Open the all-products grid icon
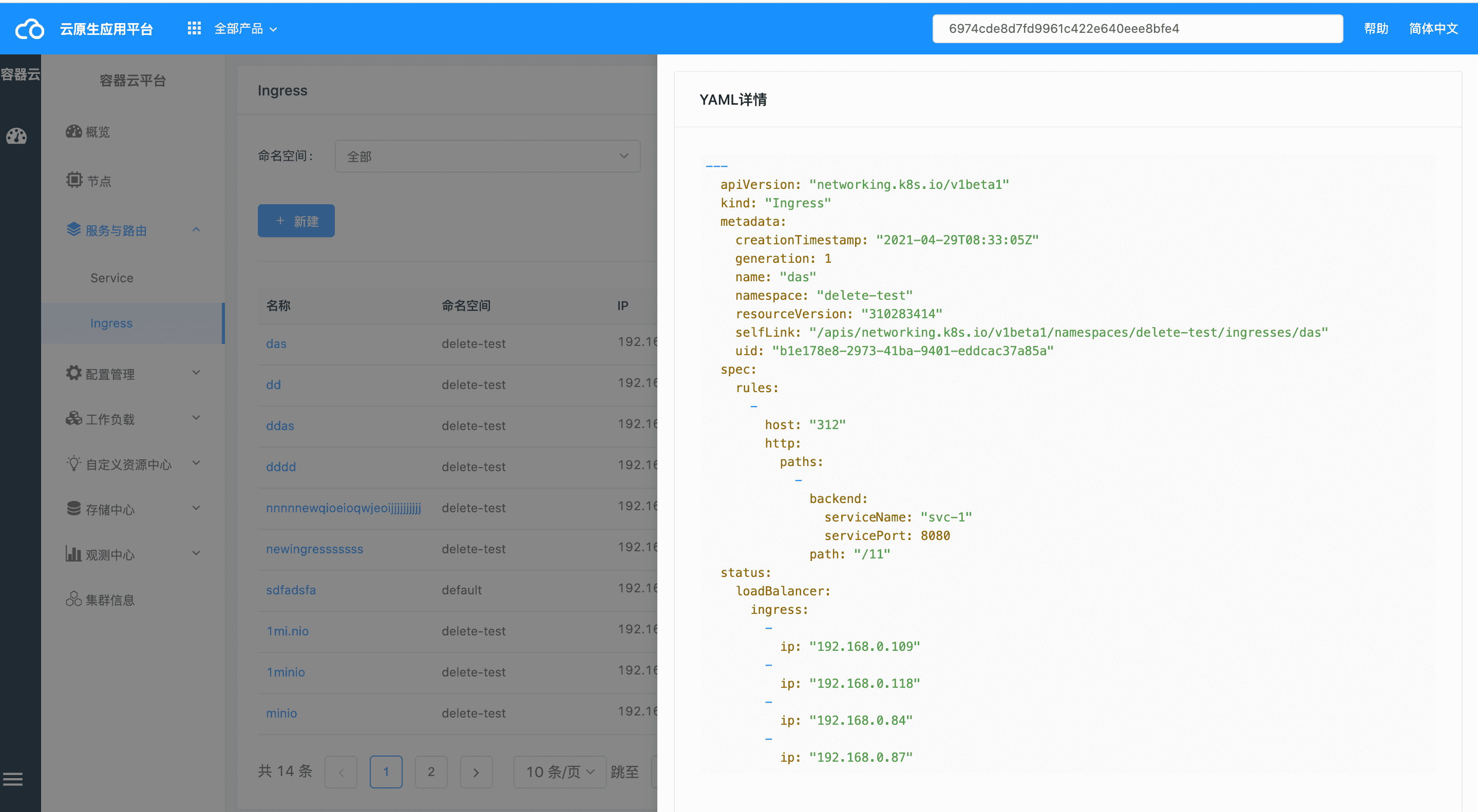This screenshot has width=1478, height=812. point(194,28)
